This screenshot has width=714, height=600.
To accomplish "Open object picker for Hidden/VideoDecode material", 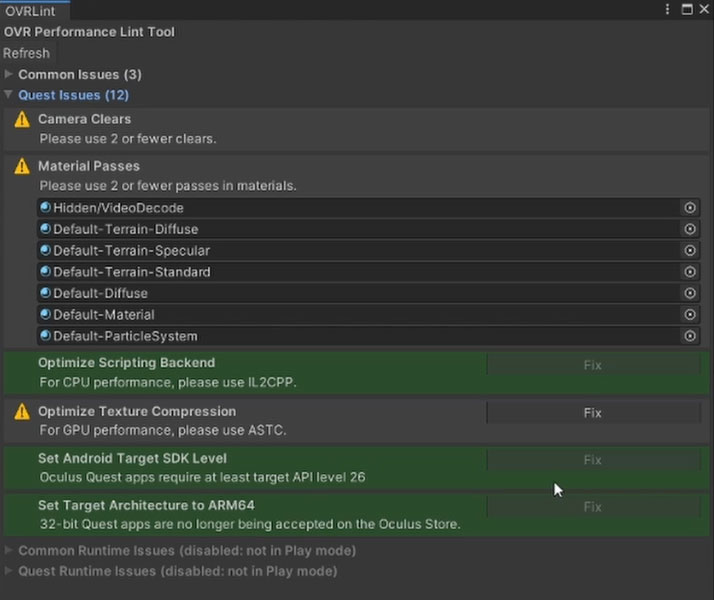I will point(690,208).
